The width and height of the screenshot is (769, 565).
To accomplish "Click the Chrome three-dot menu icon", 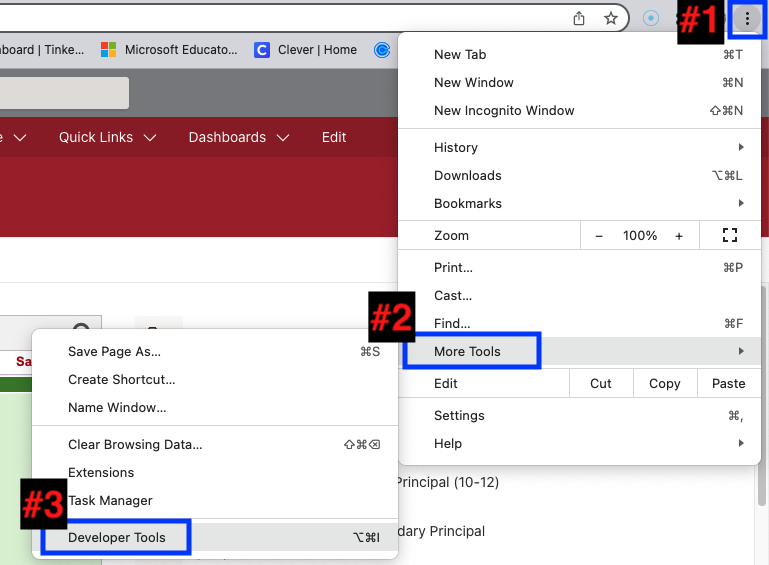I will tap(747, 19).
